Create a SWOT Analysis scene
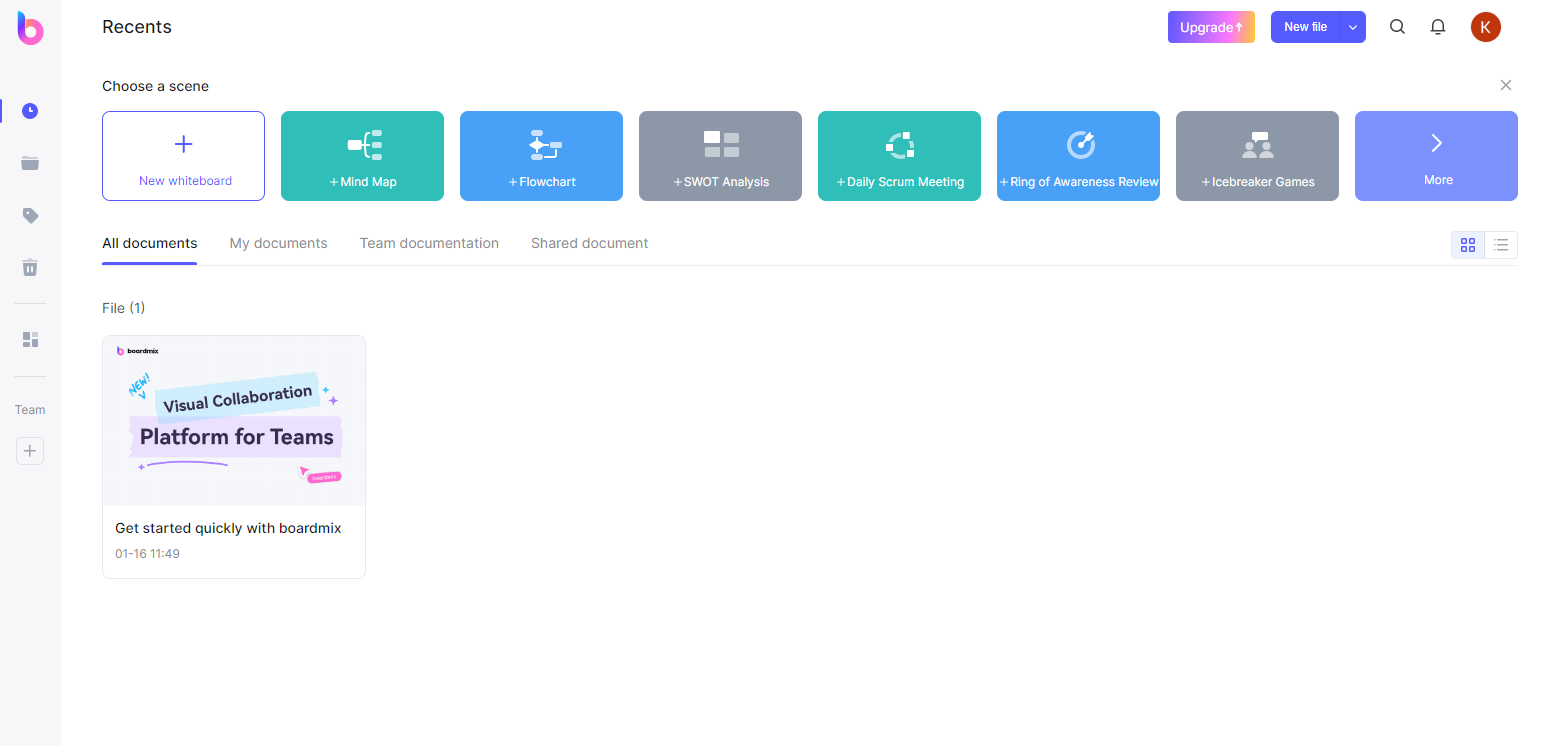The height and width of the screenshot is (746, 1557). [x=720, y=156]
